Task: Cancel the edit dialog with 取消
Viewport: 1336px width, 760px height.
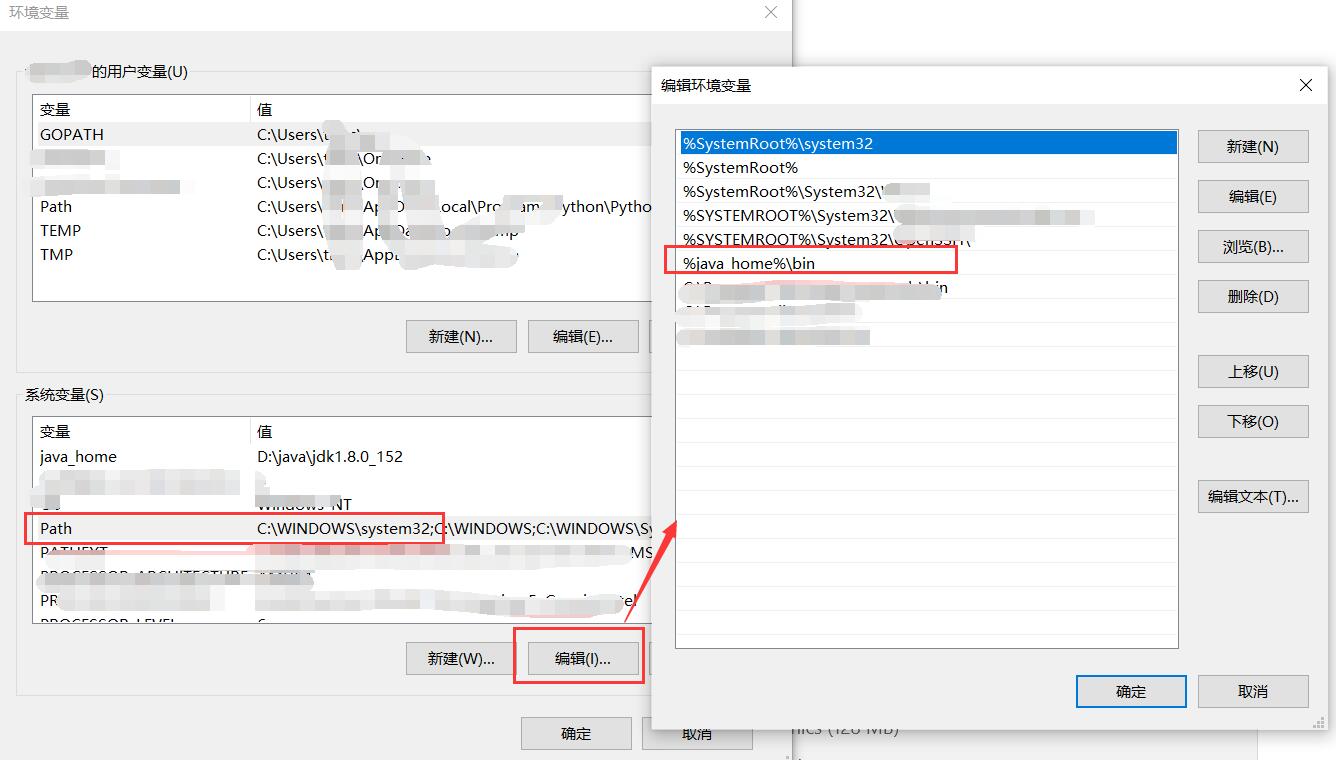Action: pyautogui.click(x=1252, y=691)
